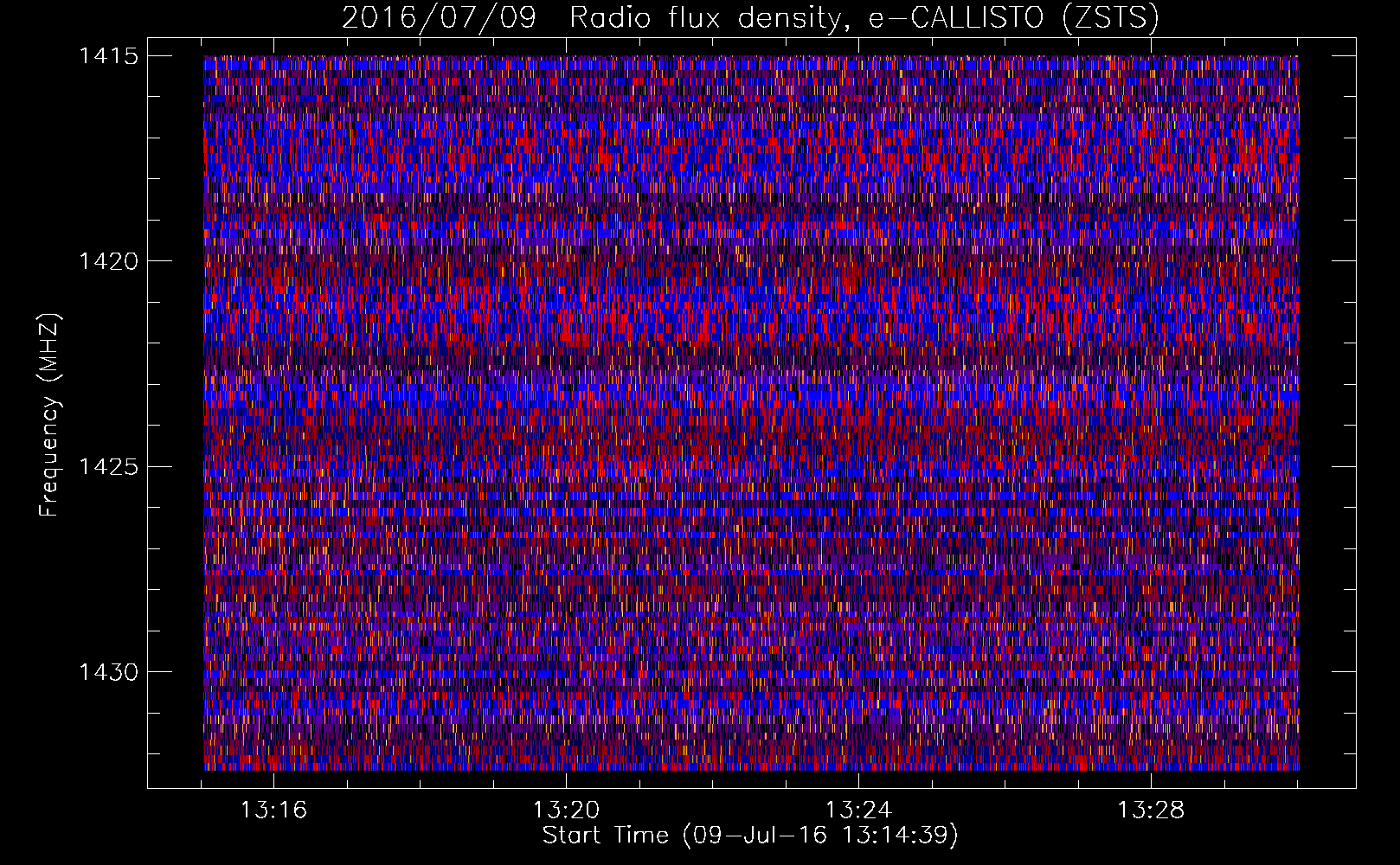
Task: Click the 'Frequency (MHZ)' vertical axis label
Action: (x=50, y=414)
